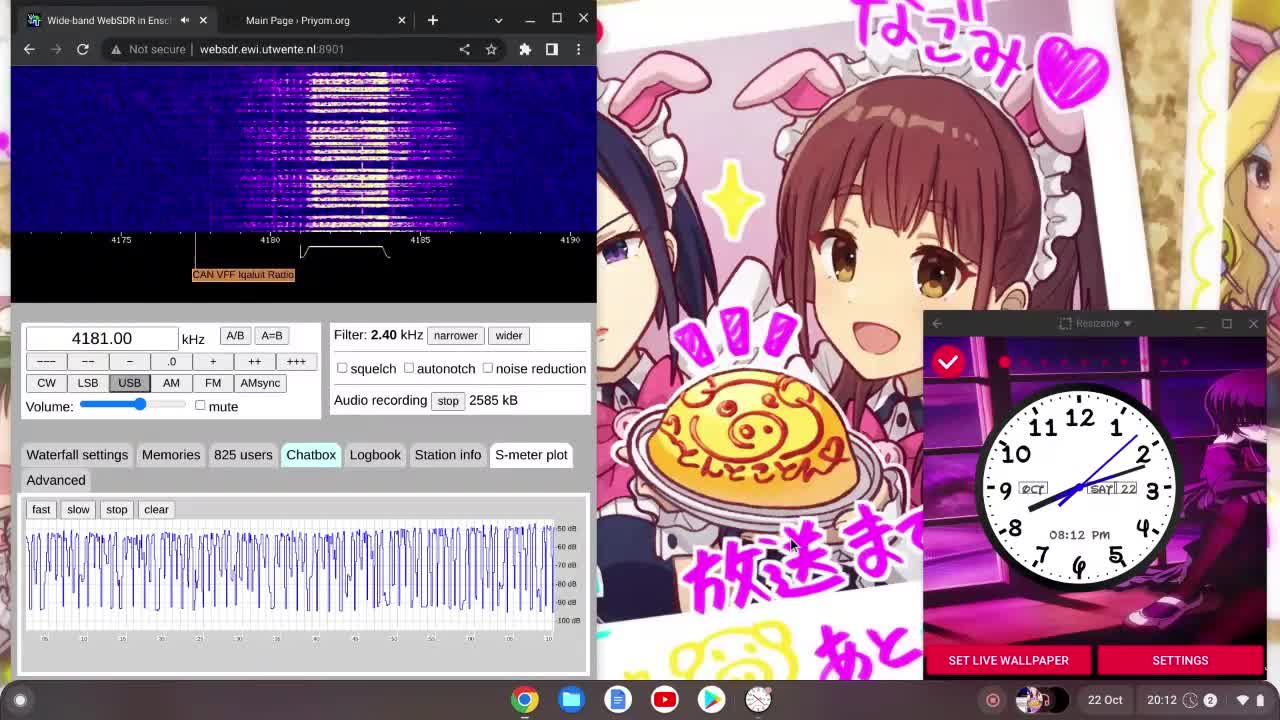Open the 825 users tab
The height and width of the screenshot is (720, 1280).
[243, 455]
